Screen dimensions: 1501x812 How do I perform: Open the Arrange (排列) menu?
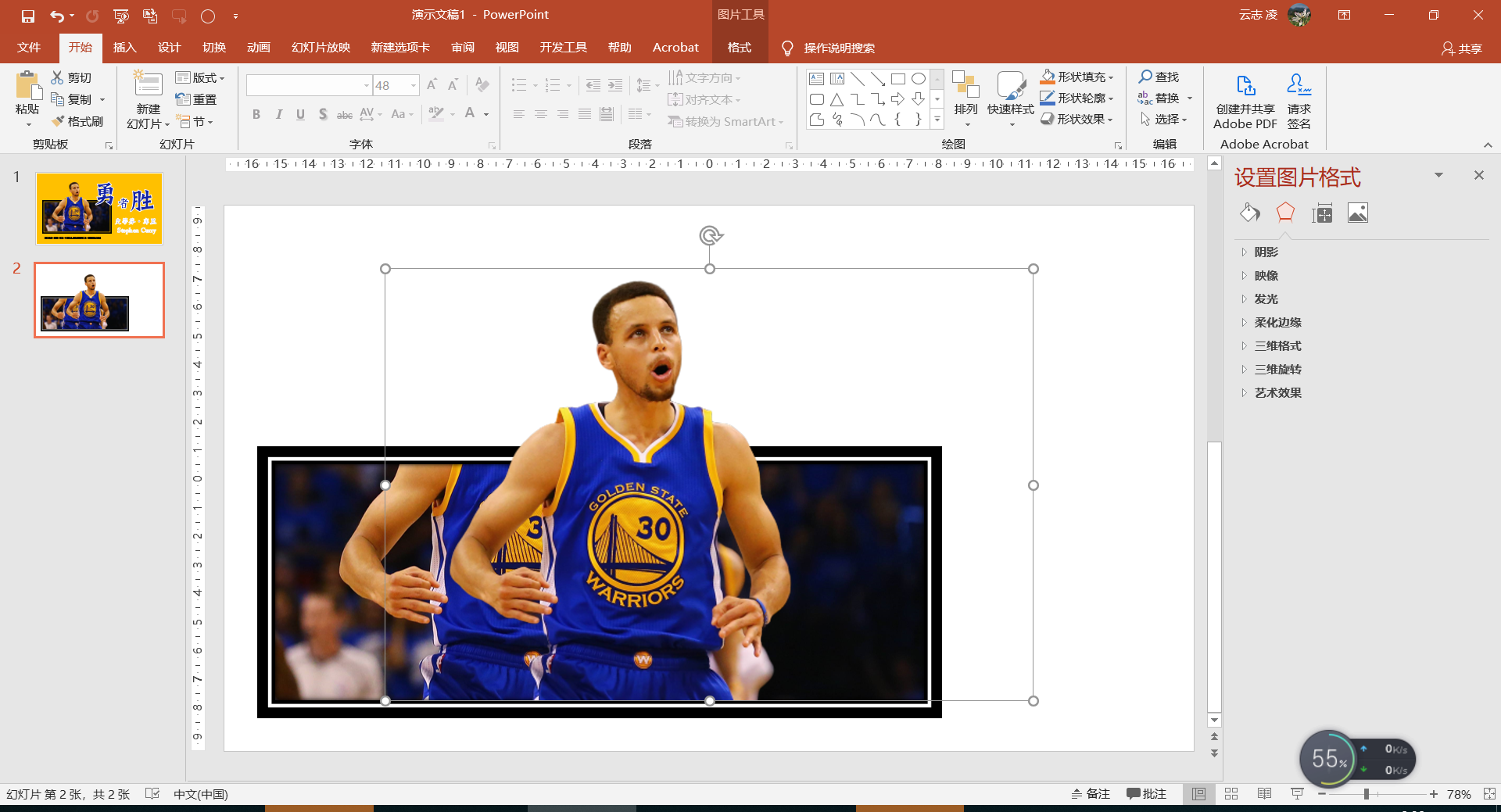point(966,99)
